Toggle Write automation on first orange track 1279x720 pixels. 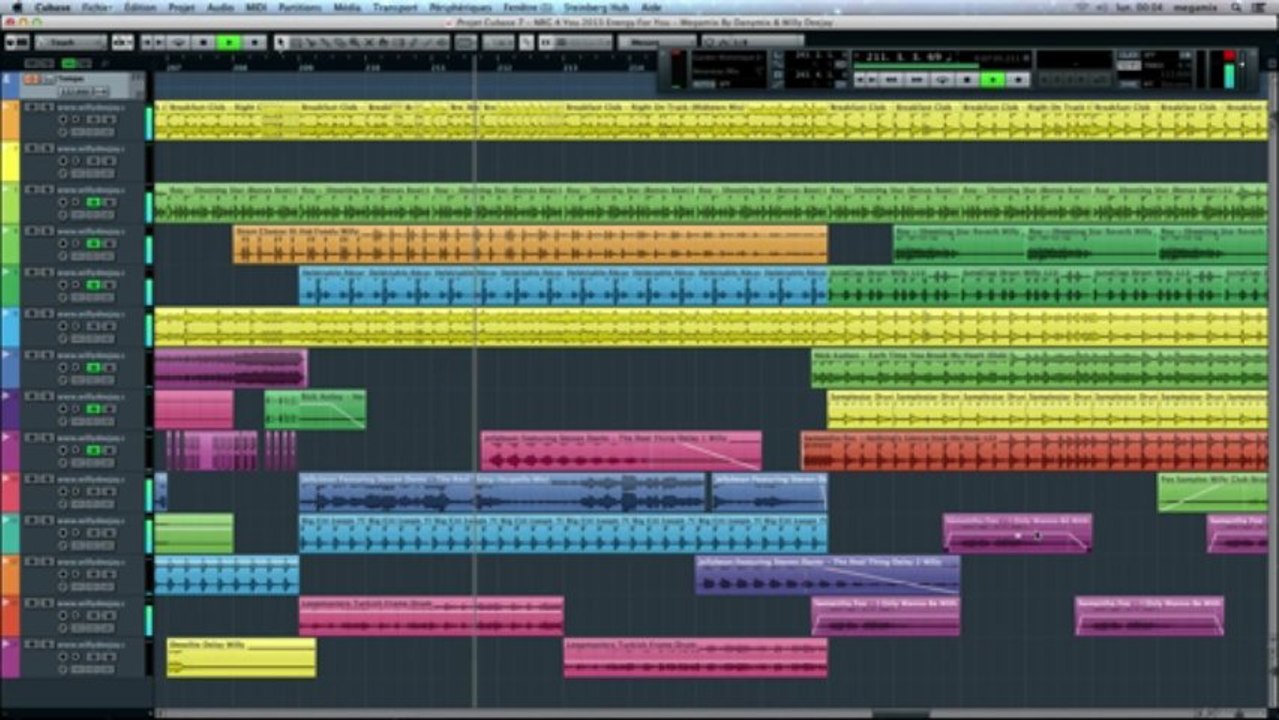click(x=110, y=120)
